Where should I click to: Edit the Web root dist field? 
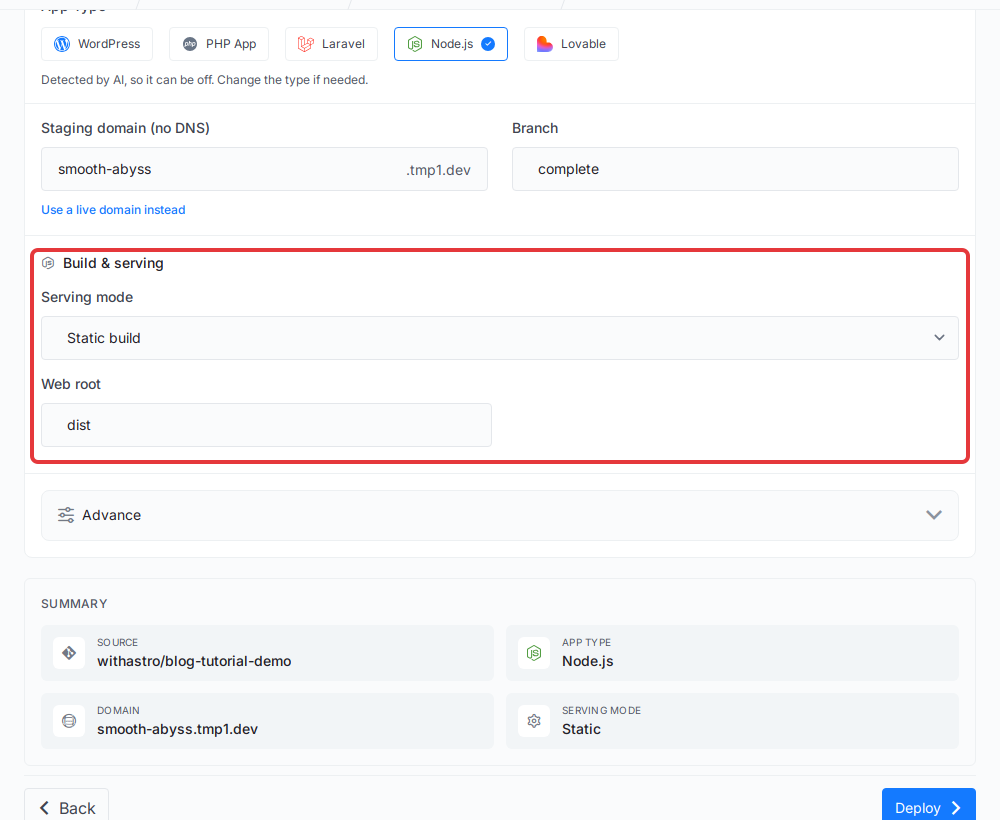267,425
